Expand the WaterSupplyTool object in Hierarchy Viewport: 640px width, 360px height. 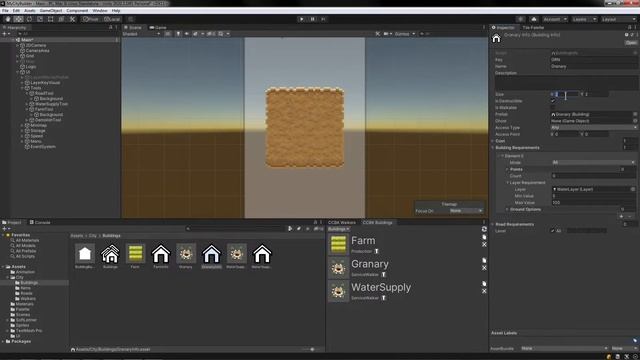coord(27,104)
